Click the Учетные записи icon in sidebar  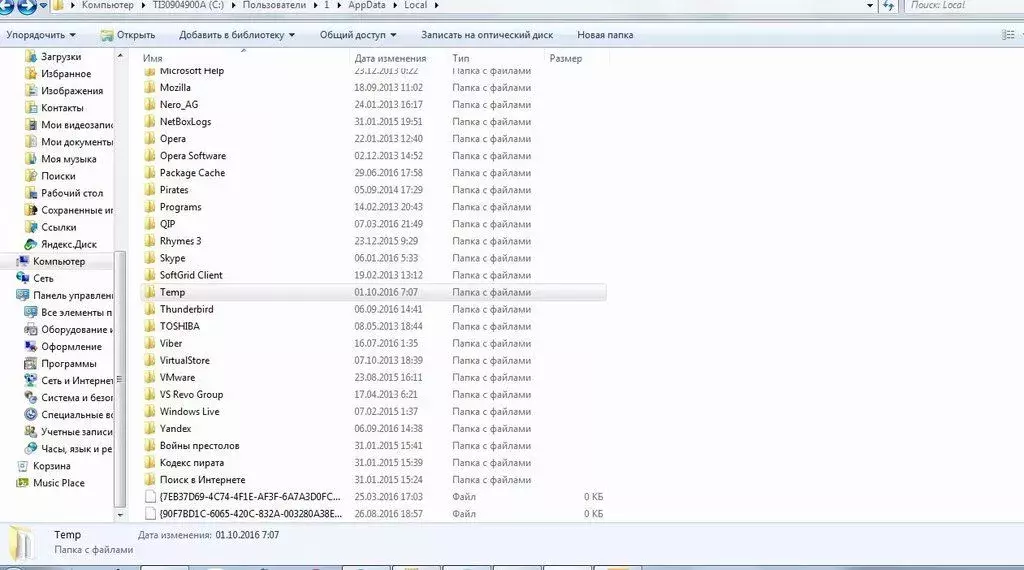pos(31,432)
